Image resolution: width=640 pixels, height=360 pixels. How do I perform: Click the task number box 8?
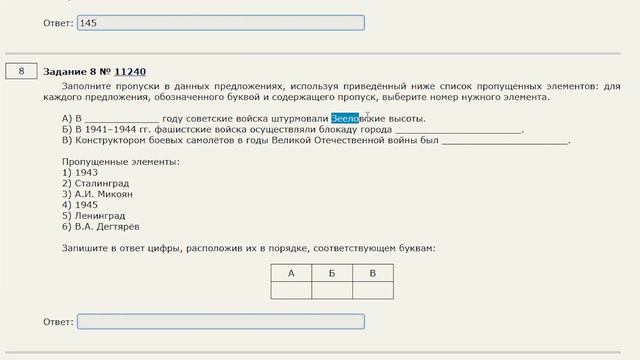[x=21, y=71]
